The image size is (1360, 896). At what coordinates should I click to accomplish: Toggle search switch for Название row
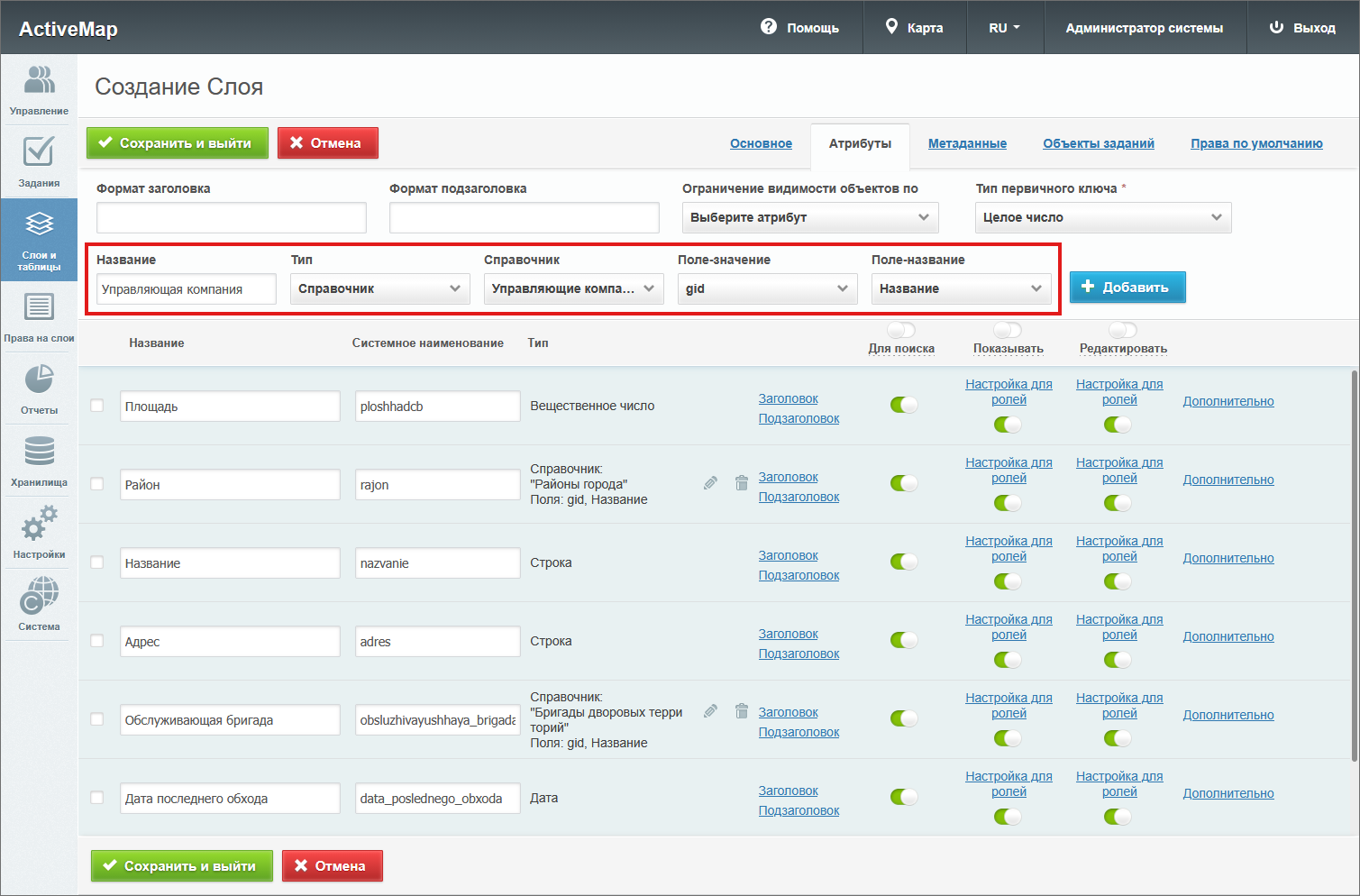click(903, 562)
